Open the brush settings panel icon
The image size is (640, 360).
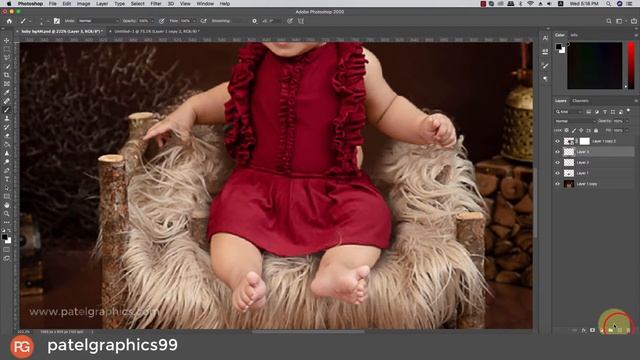pos(57,21)
